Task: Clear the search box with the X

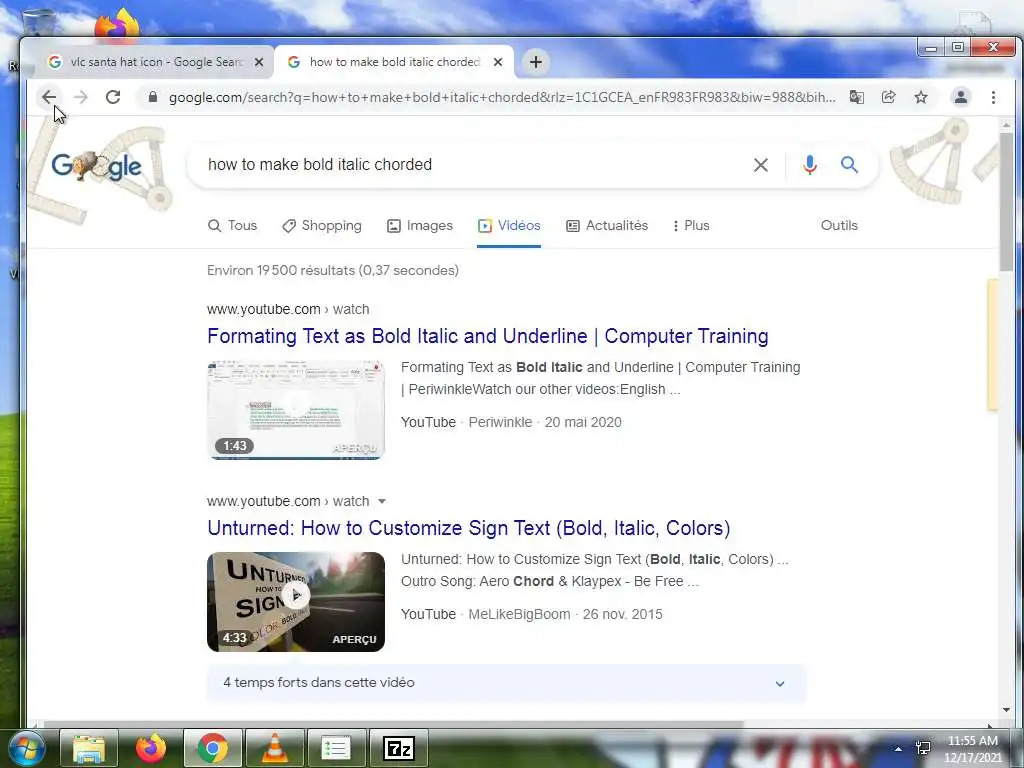Action: tap(761, 165)
